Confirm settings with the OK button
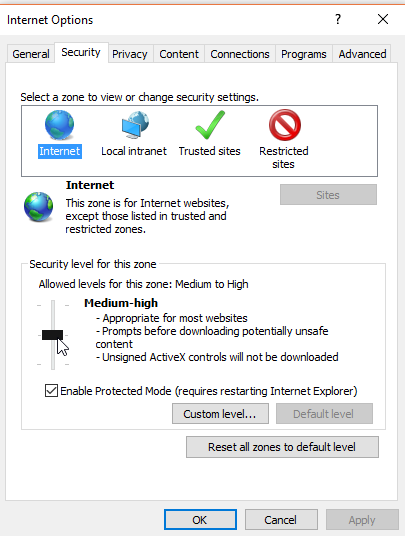405x536 pixels. pos(200,520)
